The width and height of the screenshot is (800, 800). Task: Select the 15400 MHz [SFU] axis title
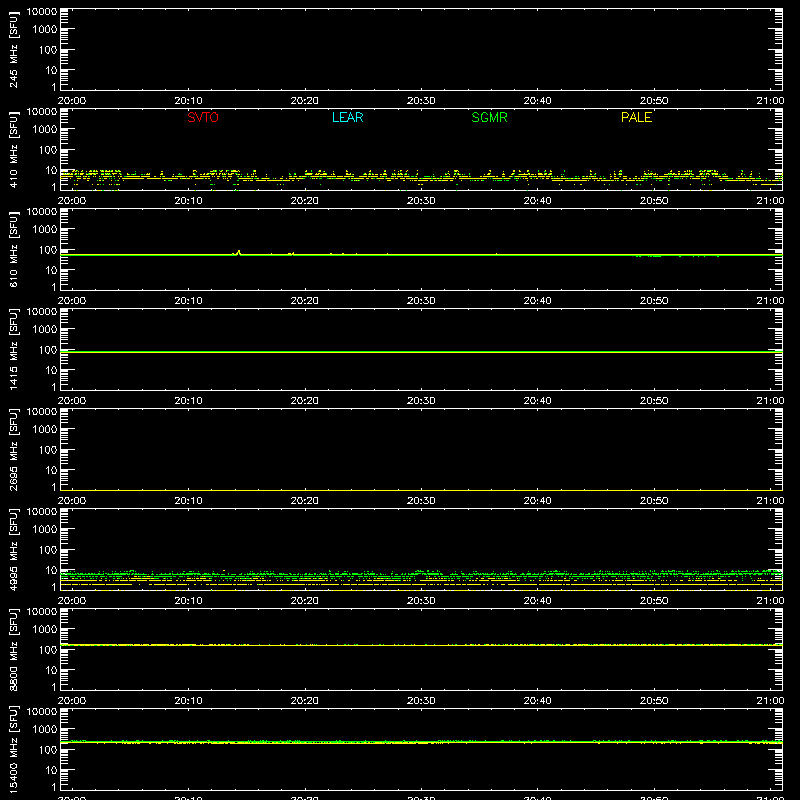coord(13,749)
